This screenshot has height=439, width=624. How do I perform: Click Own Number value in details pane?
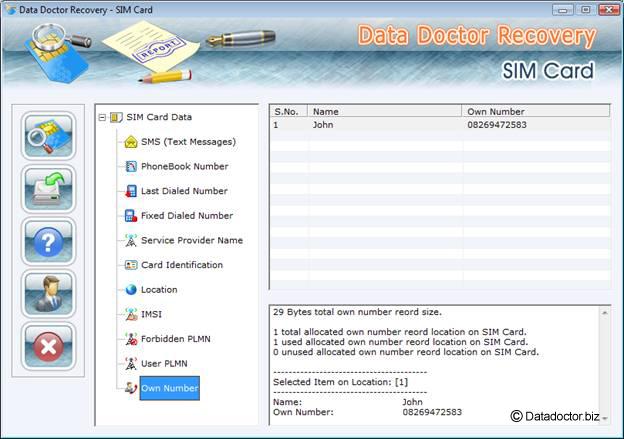(x=432, y=412)
